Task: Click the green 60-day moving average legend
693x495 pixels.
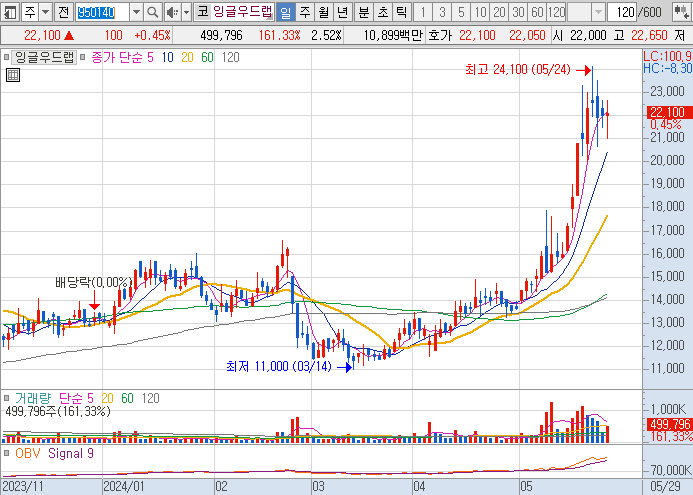Action: click(x=207, y=57)
